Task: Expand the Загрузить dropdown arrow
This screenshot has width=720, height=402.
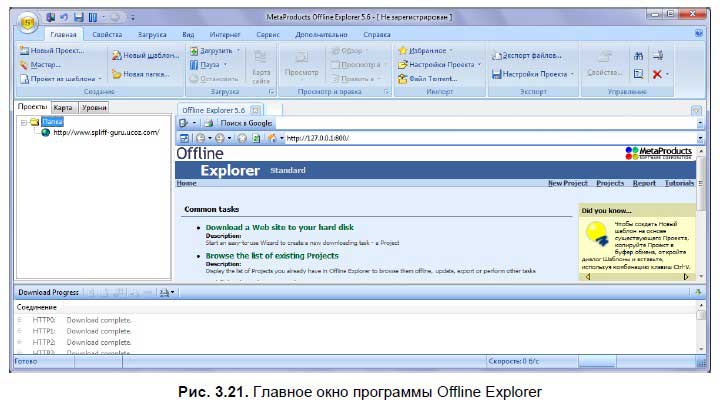Action: coord(238,51)
